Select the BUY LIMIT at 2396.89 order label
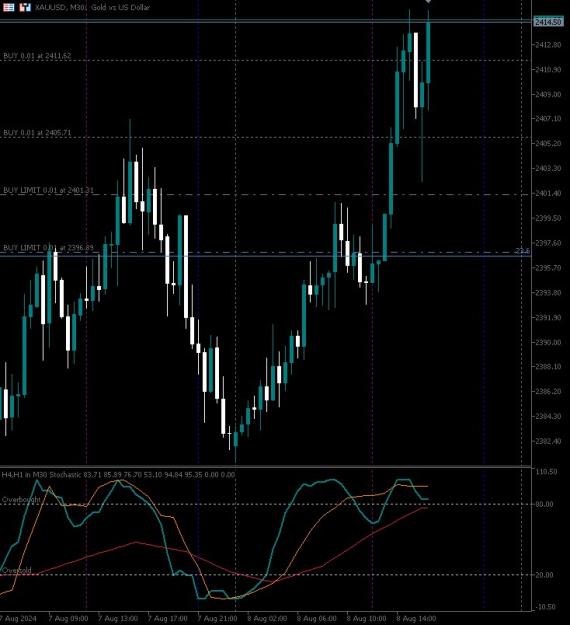The width and height of the screenshot is (570, 625). coord(48,248)
